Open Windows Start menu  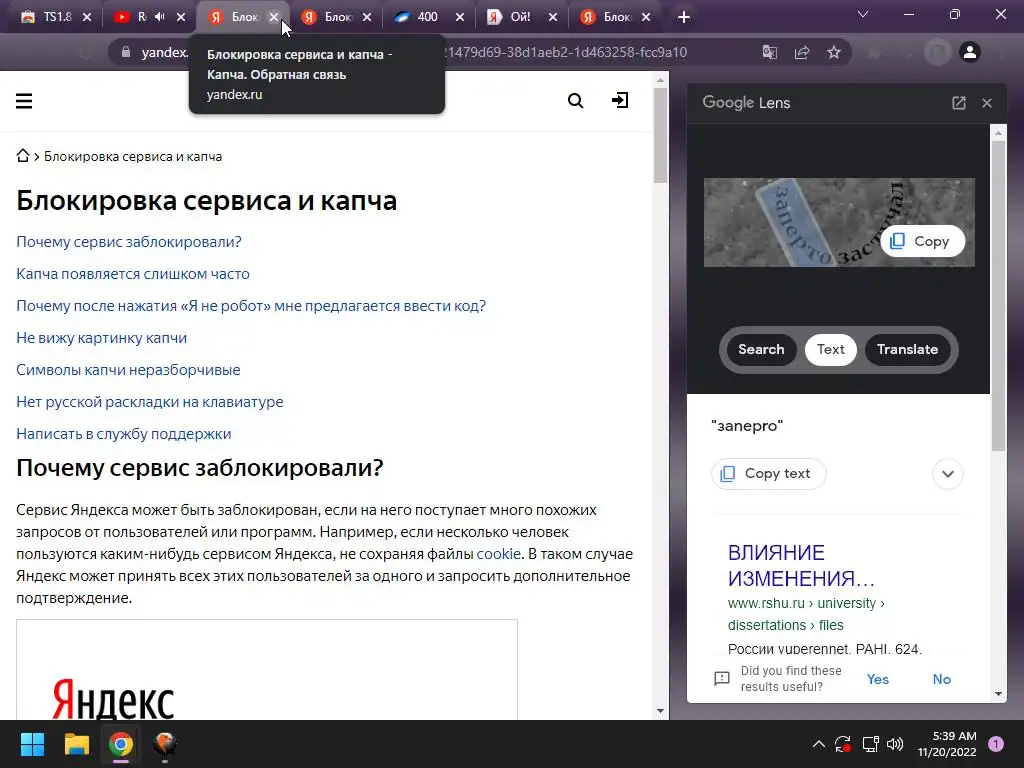[32, 744]
